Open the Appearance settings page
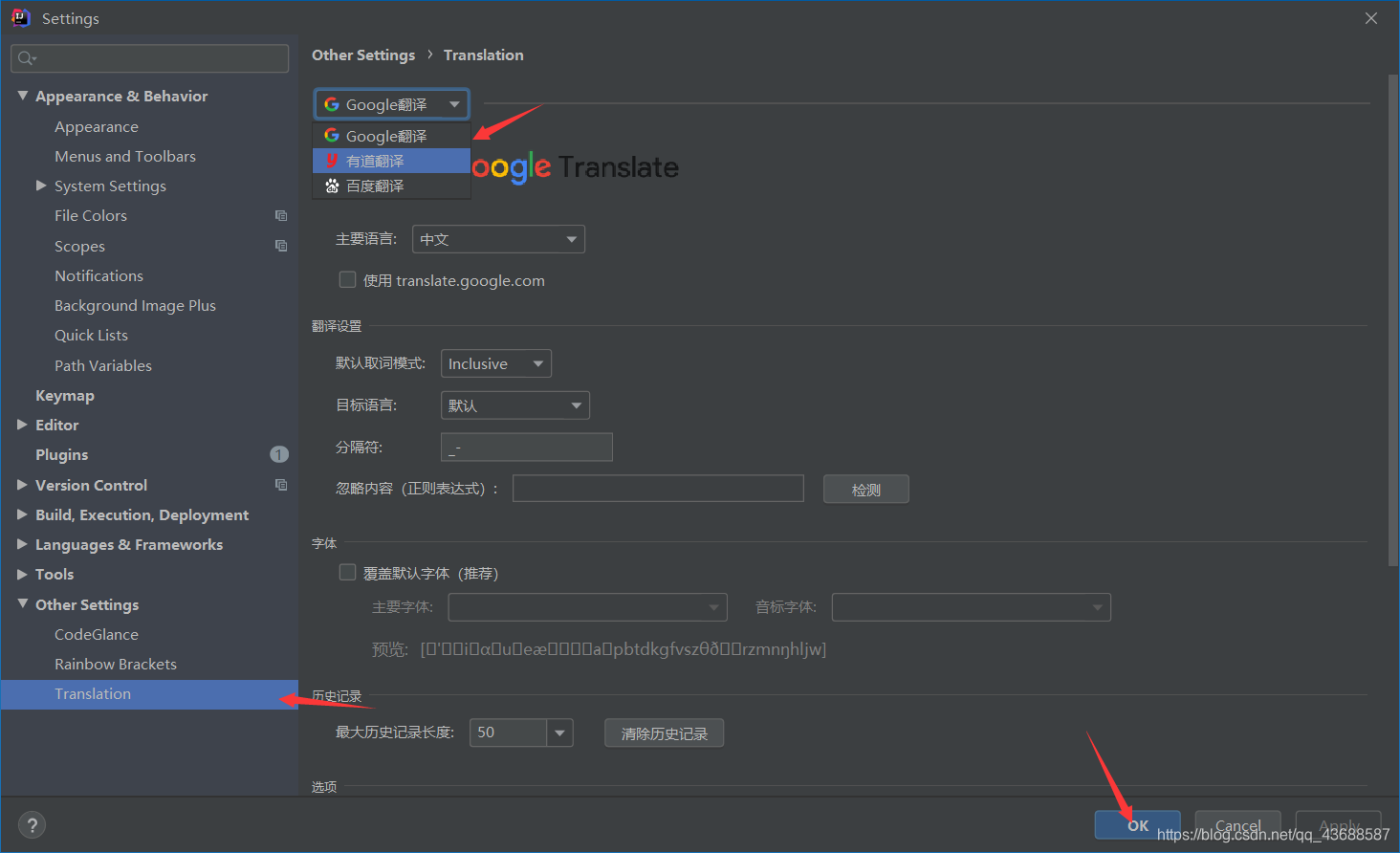1400x853 pixels. [97, 126]
